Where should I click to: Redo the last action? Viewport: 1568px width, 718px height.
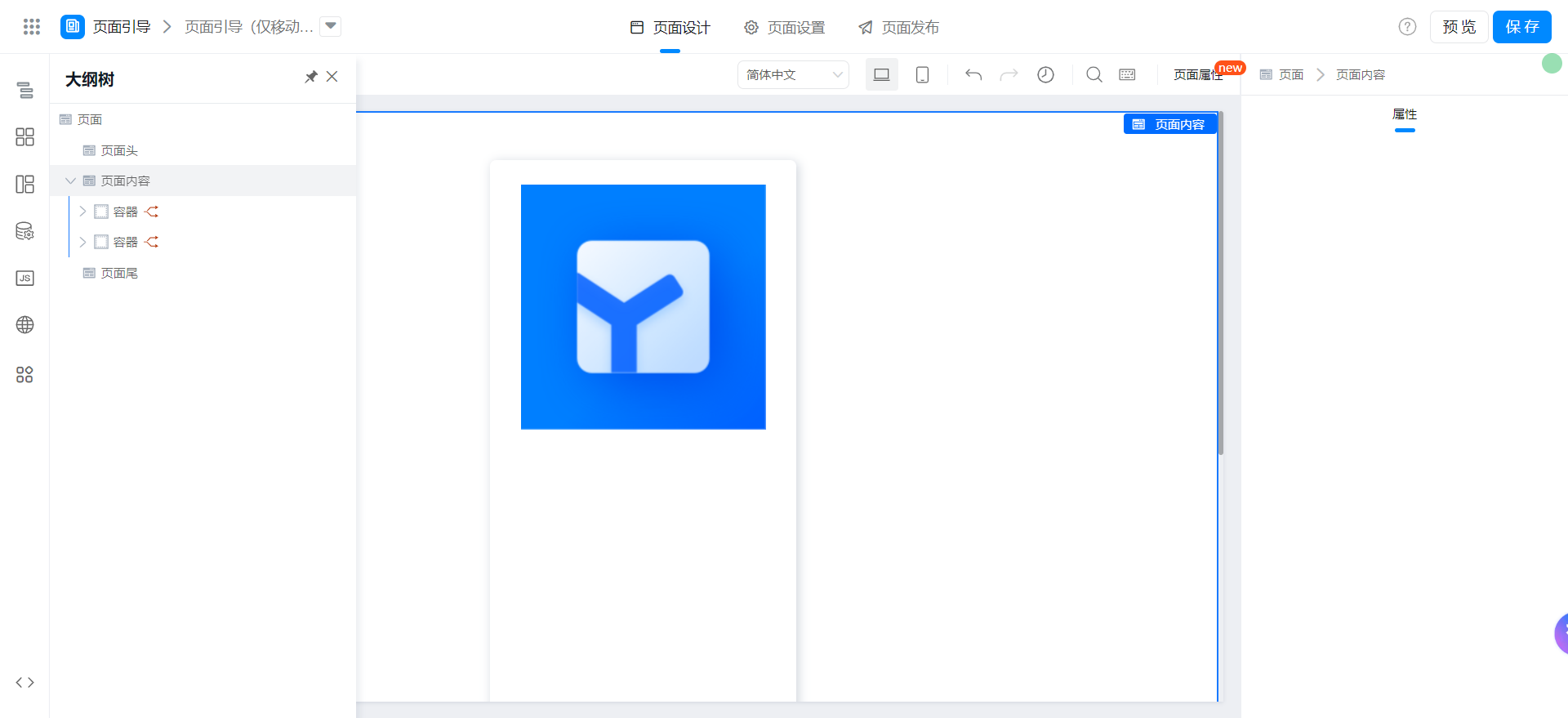point(1009,74)
